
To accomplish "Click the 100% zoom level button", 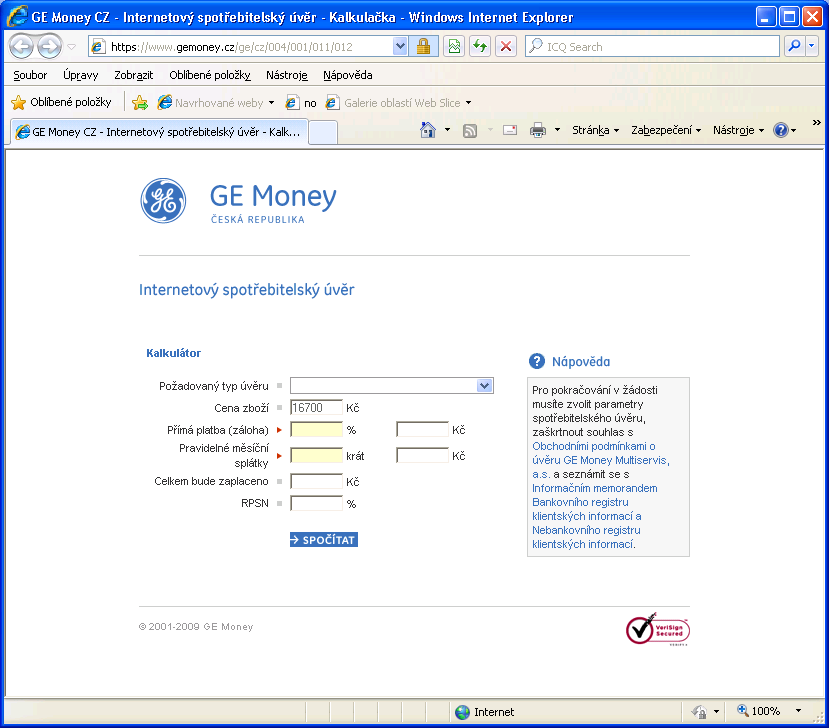I will pyautogui.click(x=759, y=712).
